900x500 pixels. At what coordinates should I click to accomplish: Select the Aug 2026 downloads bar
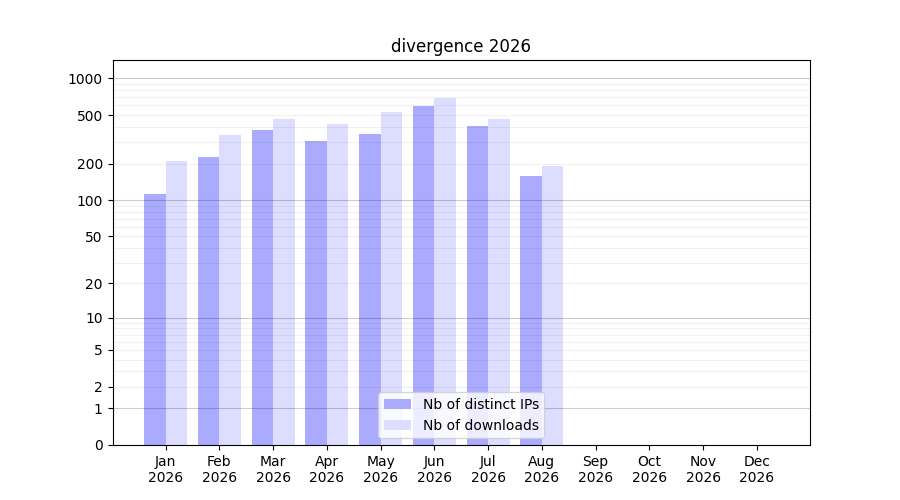pos(553,305)
